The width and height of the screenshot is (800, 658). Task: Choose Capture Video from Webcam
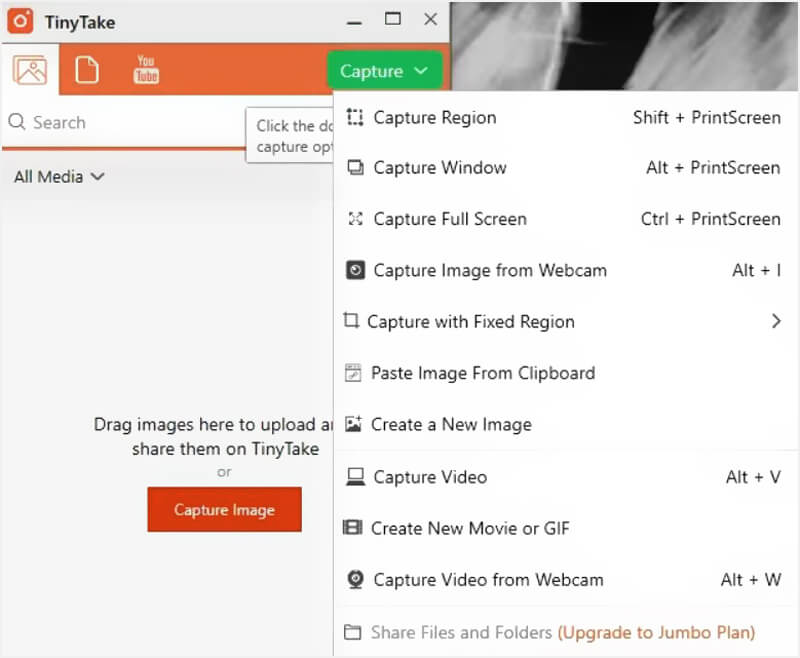coord(488,580)
